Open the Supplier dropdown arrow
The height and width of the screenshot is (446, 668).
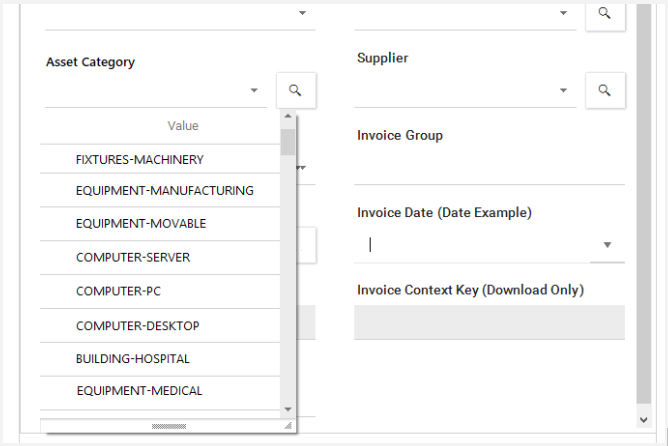coord(563,90)
